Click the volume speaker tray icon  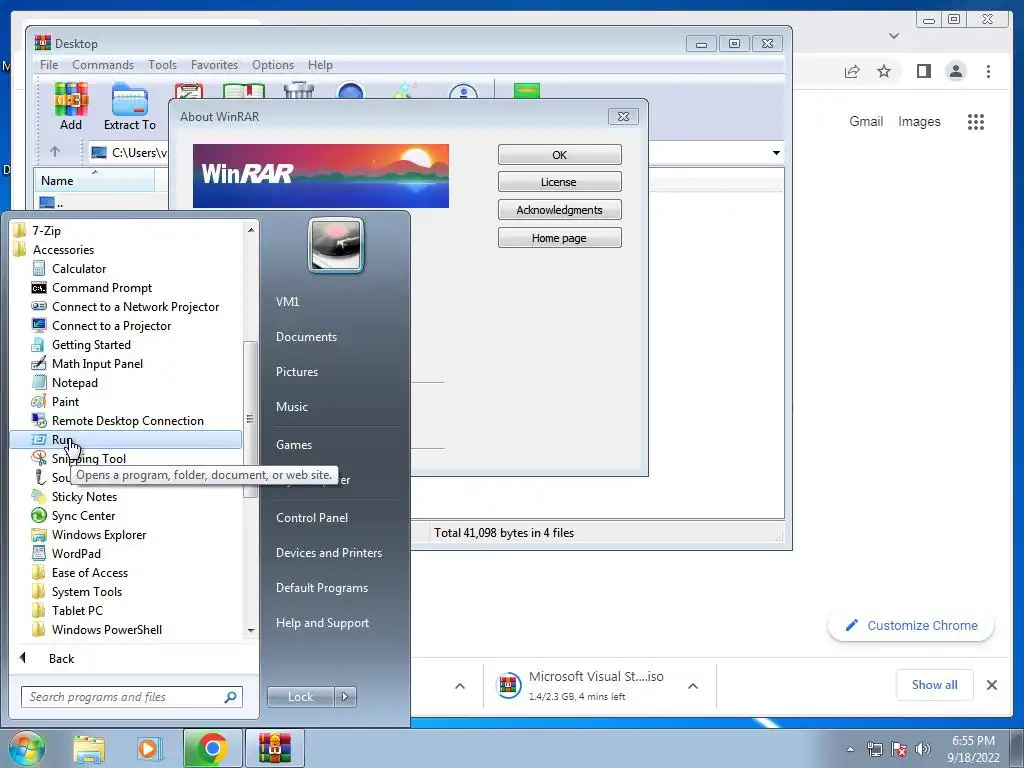923,749
